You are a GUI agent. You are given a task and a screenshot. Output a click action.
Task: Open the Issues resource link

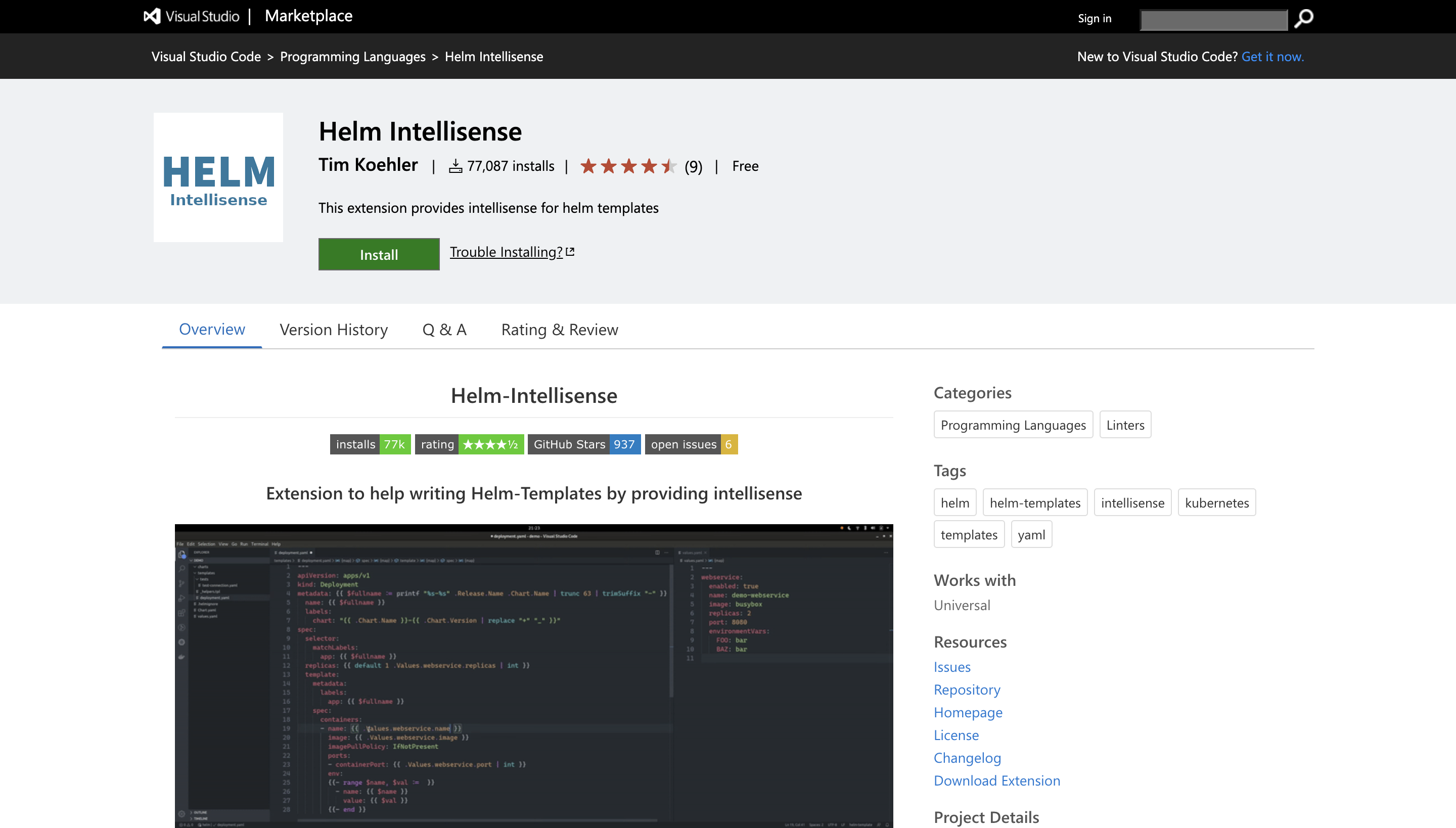[x=951, y=667]
